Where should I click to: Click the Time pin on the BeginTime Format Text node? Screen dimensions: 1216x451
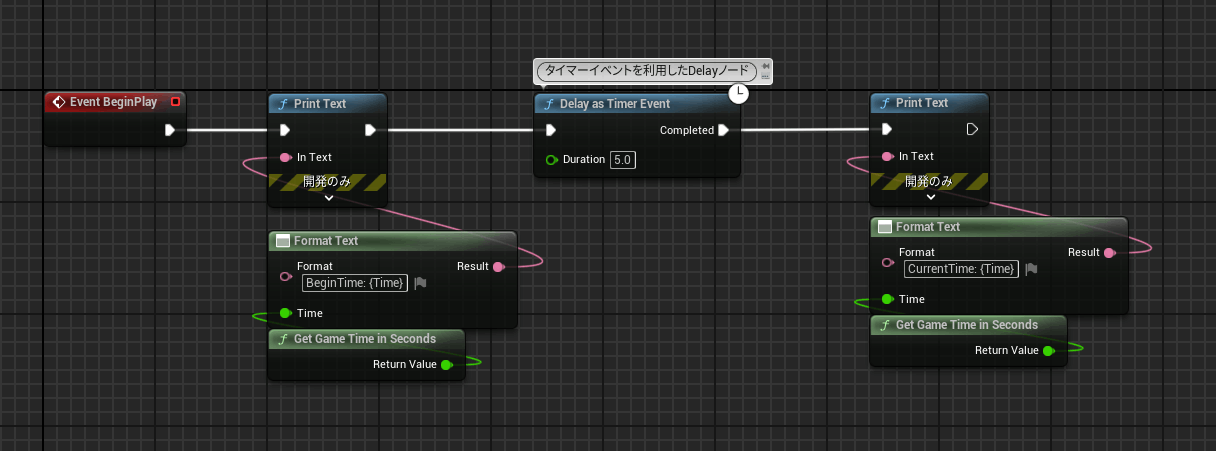(x=285, y=313)
